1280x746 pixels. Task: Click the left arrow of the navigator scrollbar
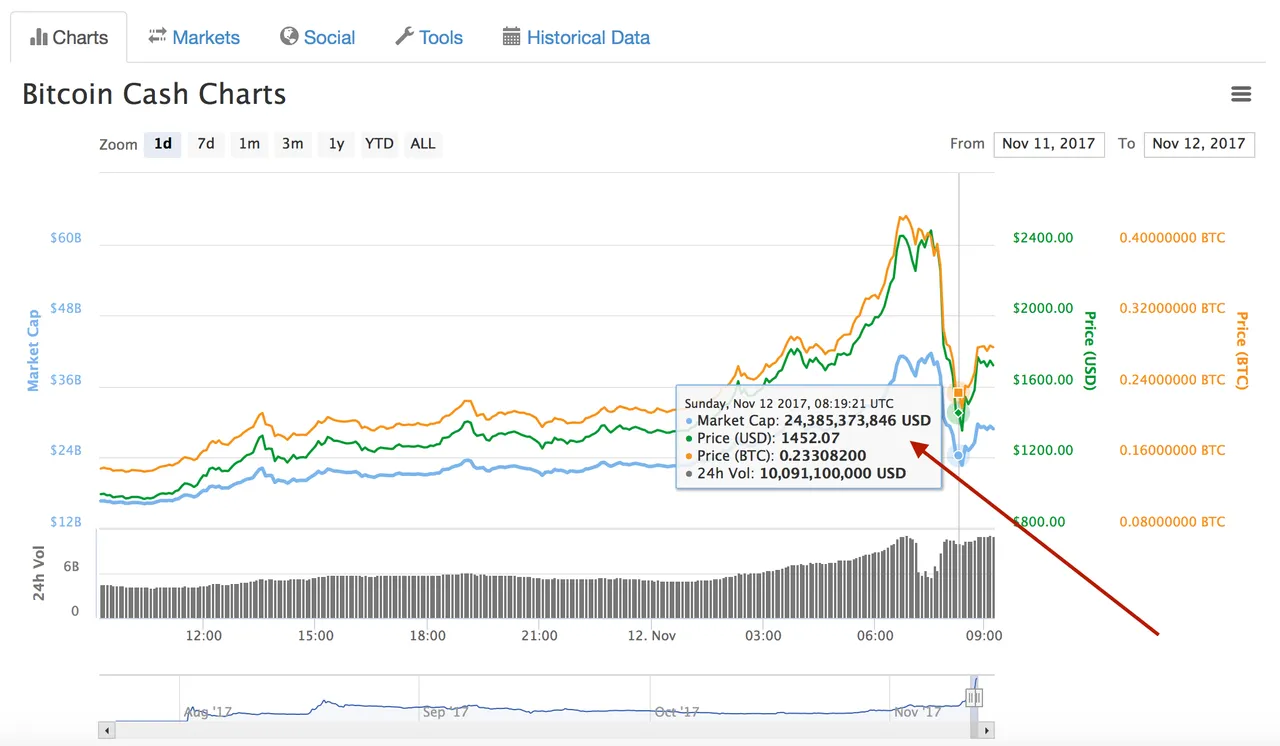point(105,732)
